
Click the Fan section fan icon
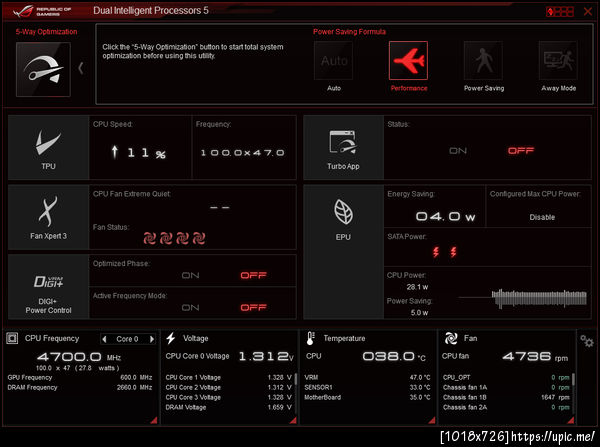tap(451, 338)
